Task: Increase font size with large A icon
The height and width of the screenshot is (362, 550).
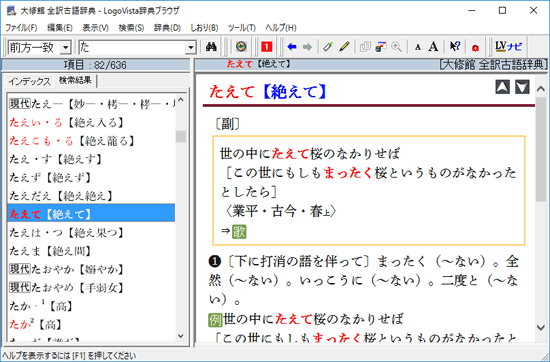Action: coord(434,47)
